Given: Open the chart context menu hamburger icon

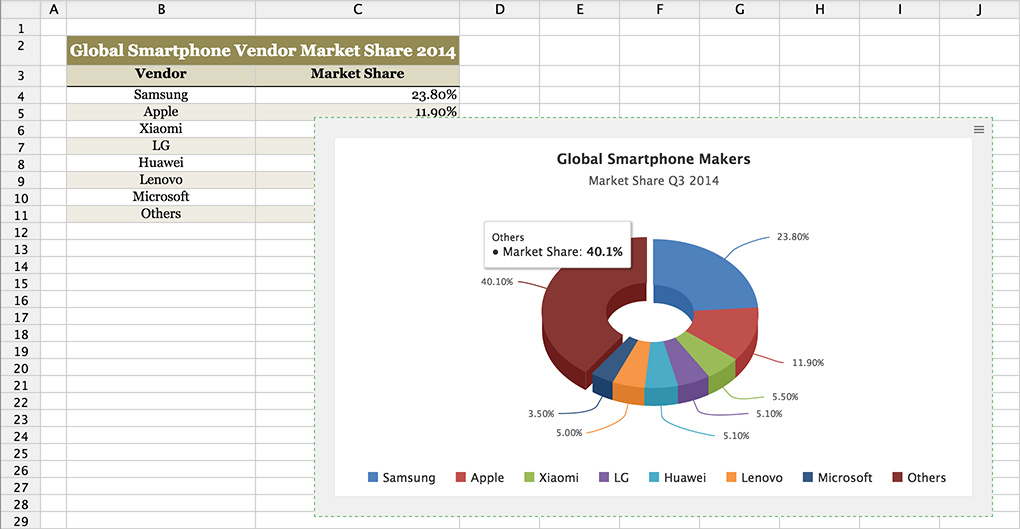Looking at the screenshot, I should tap(978, 129).
